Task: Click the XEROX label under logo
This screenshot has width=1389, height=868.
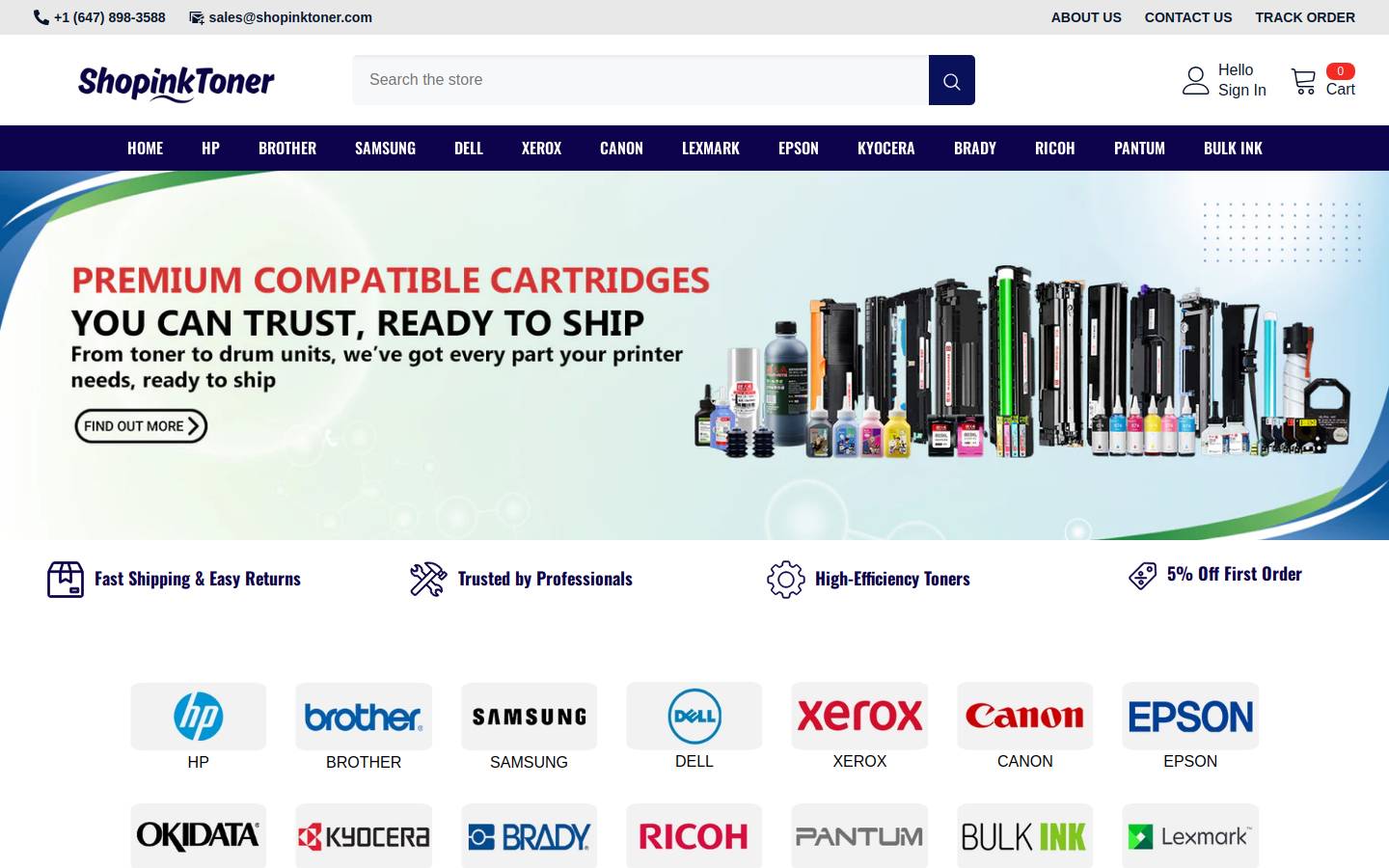Action: [859, 761]
